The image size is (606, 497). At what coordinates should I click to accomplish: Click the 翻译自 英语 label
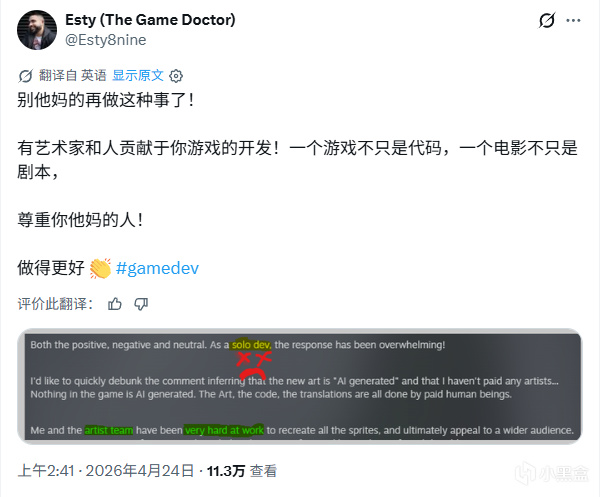click(73, 75)
